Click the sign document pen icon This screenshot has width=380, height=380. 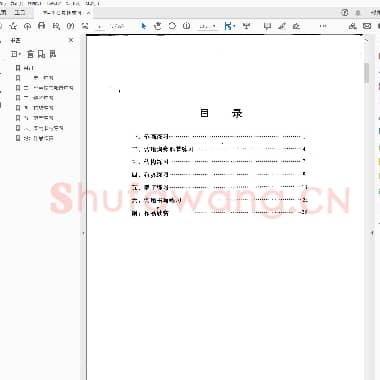coord(296,26)
